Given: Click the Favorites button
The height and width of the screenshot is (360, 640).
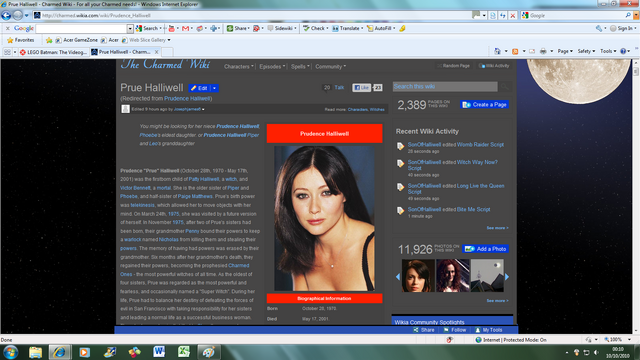Looking at the screenshot, I should (x=20, y=40).
